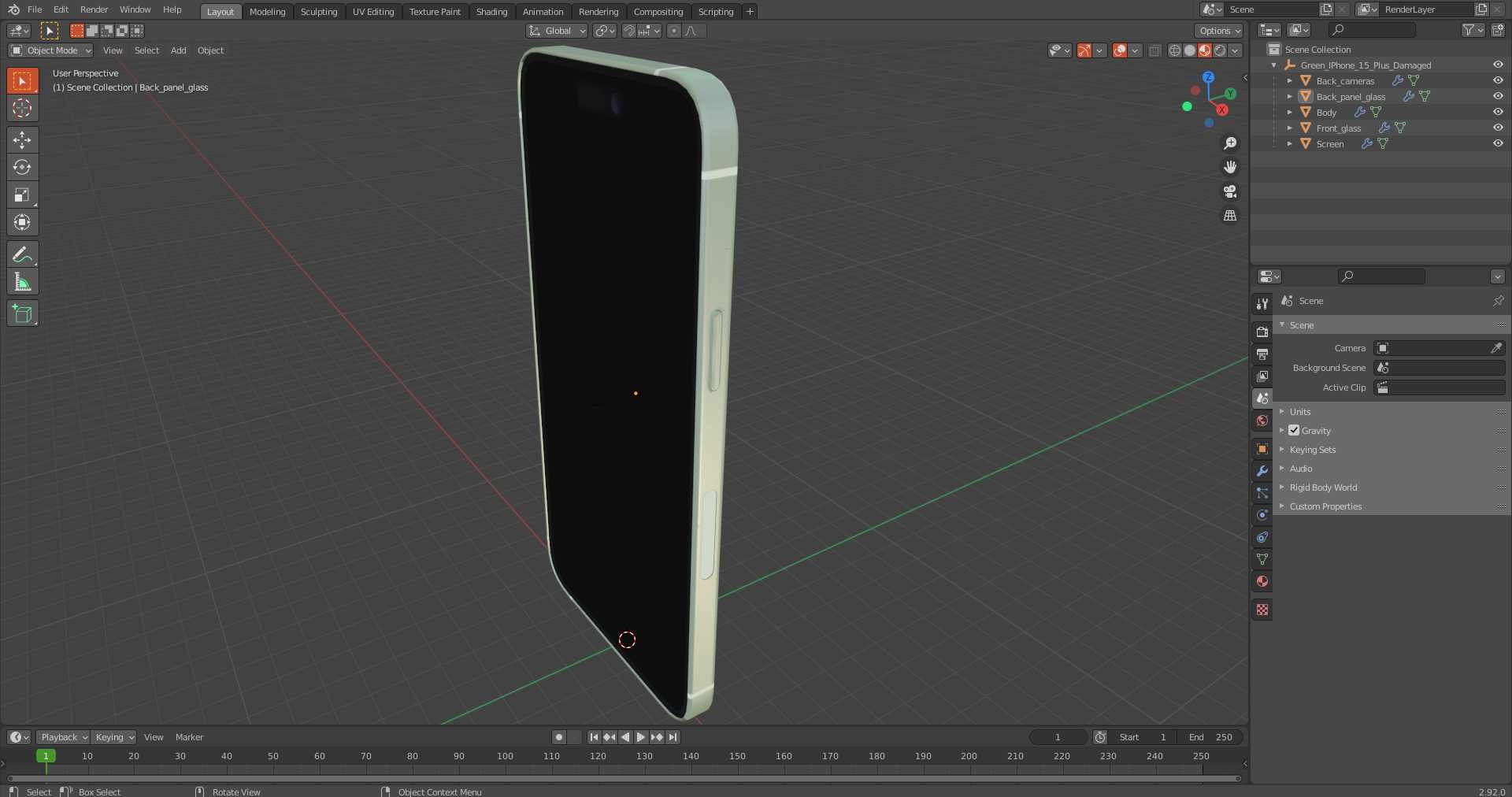This screenshot has height=797, width=1512.
Task: Click the timeline horizontal scrollbar
Action: [x=624, y=778]
